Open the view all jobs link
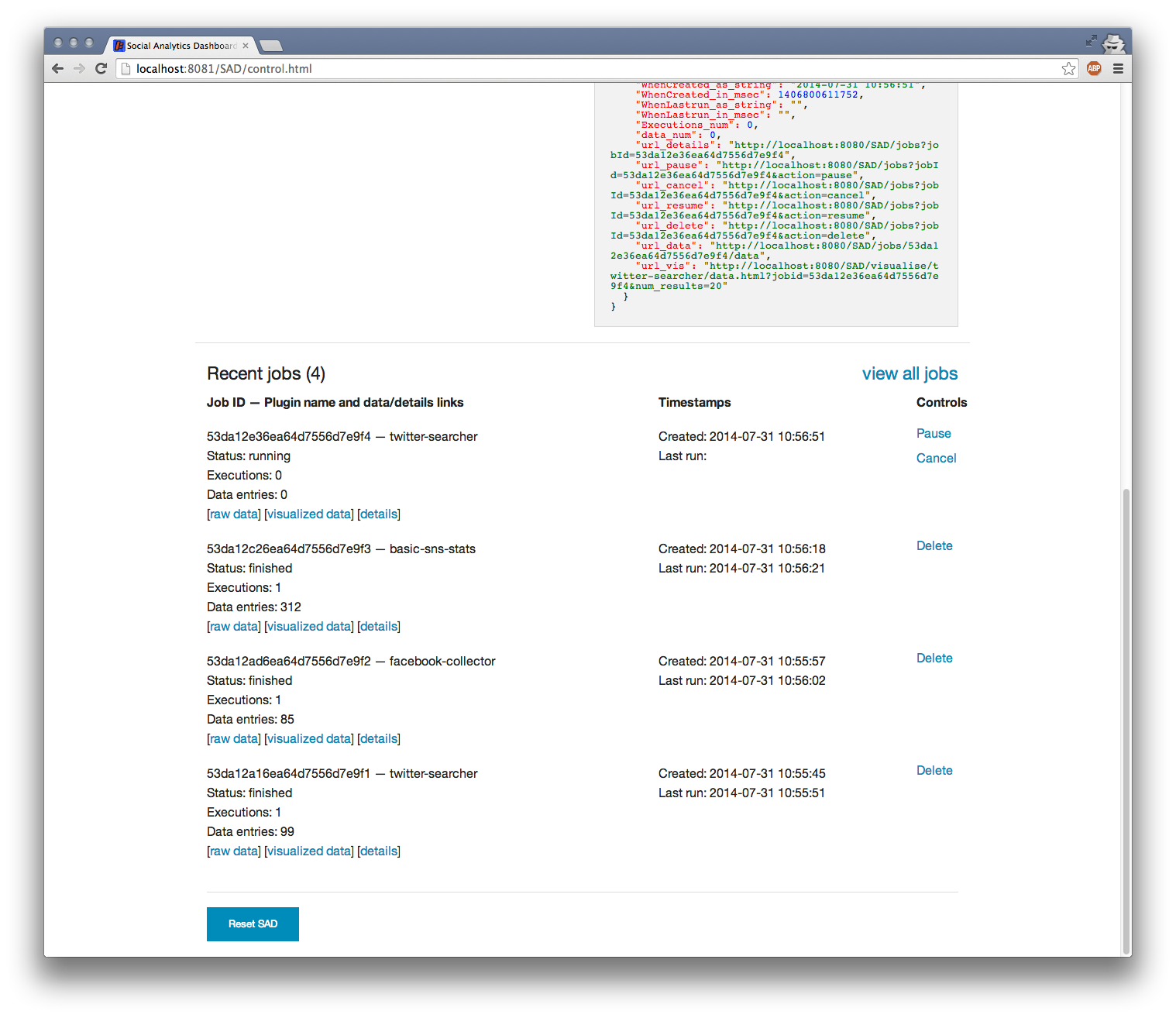 [910, 373]
